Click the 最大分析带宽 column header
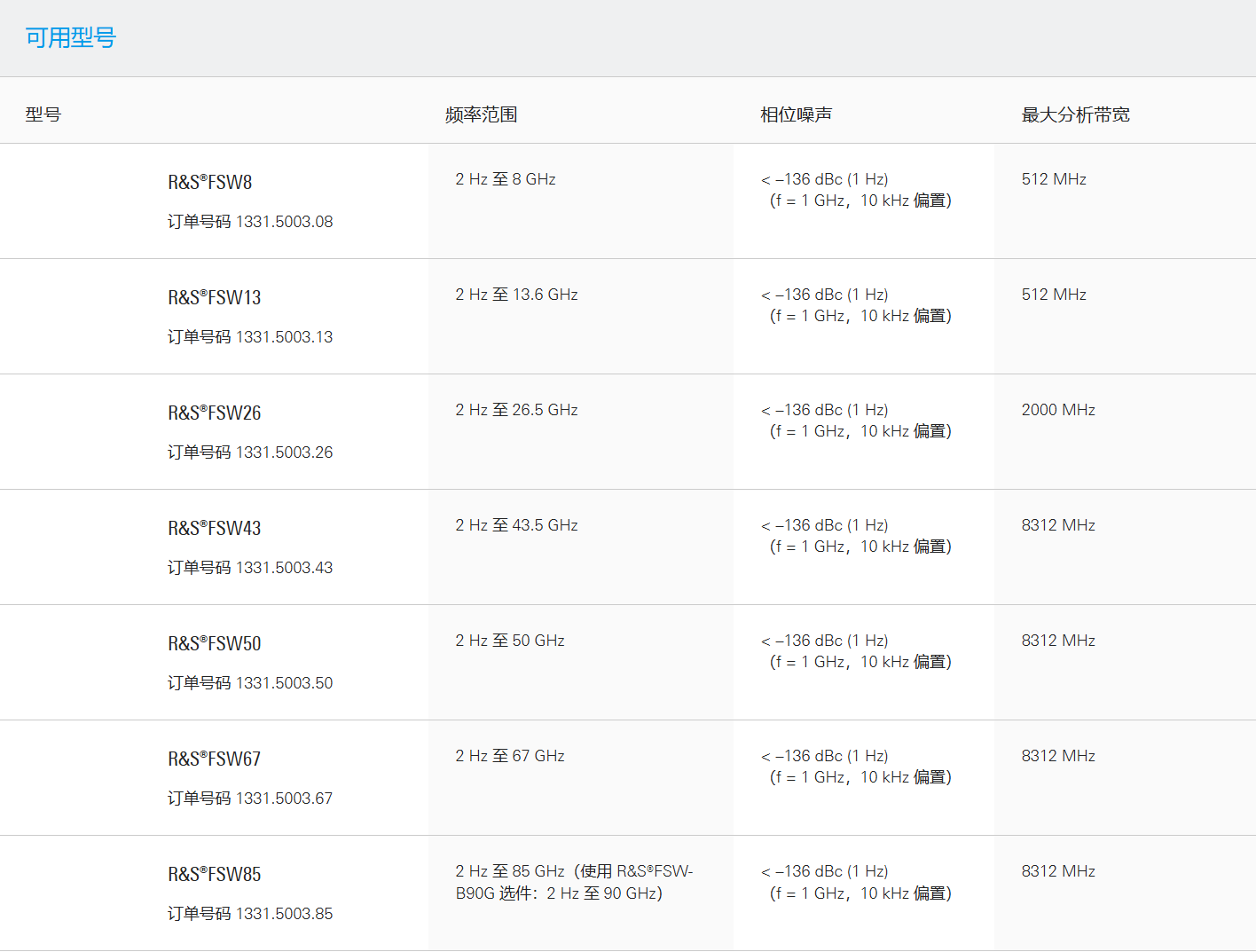This screenshot has width=1256, height=952. point(1075,114)
